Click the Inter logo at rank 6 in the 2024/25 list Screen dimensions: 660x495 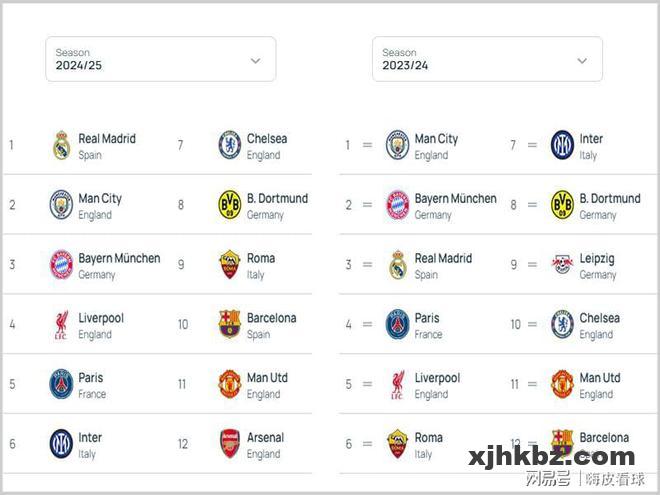[61, 444]
